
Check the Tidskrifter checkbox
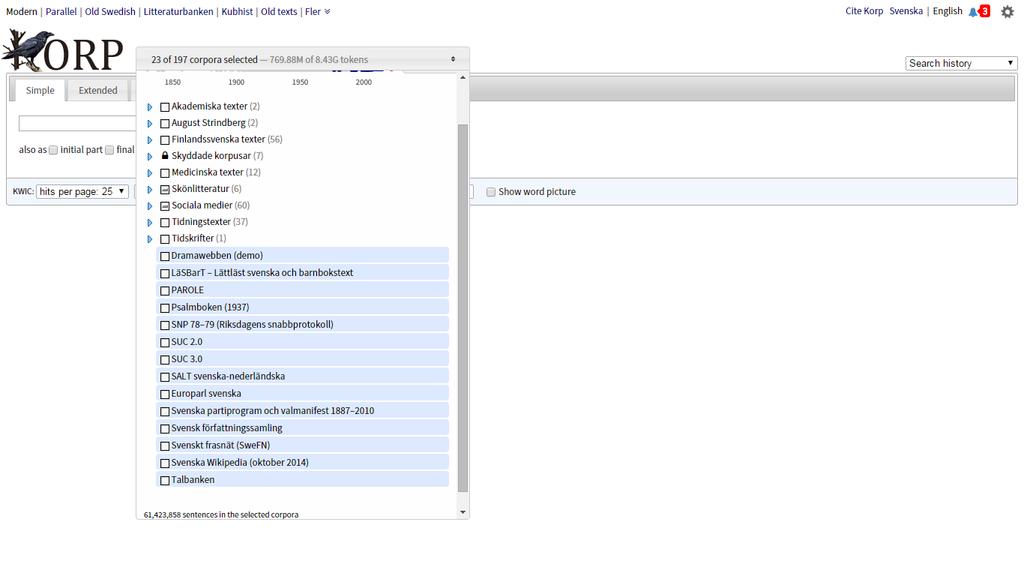click(165, 239)
